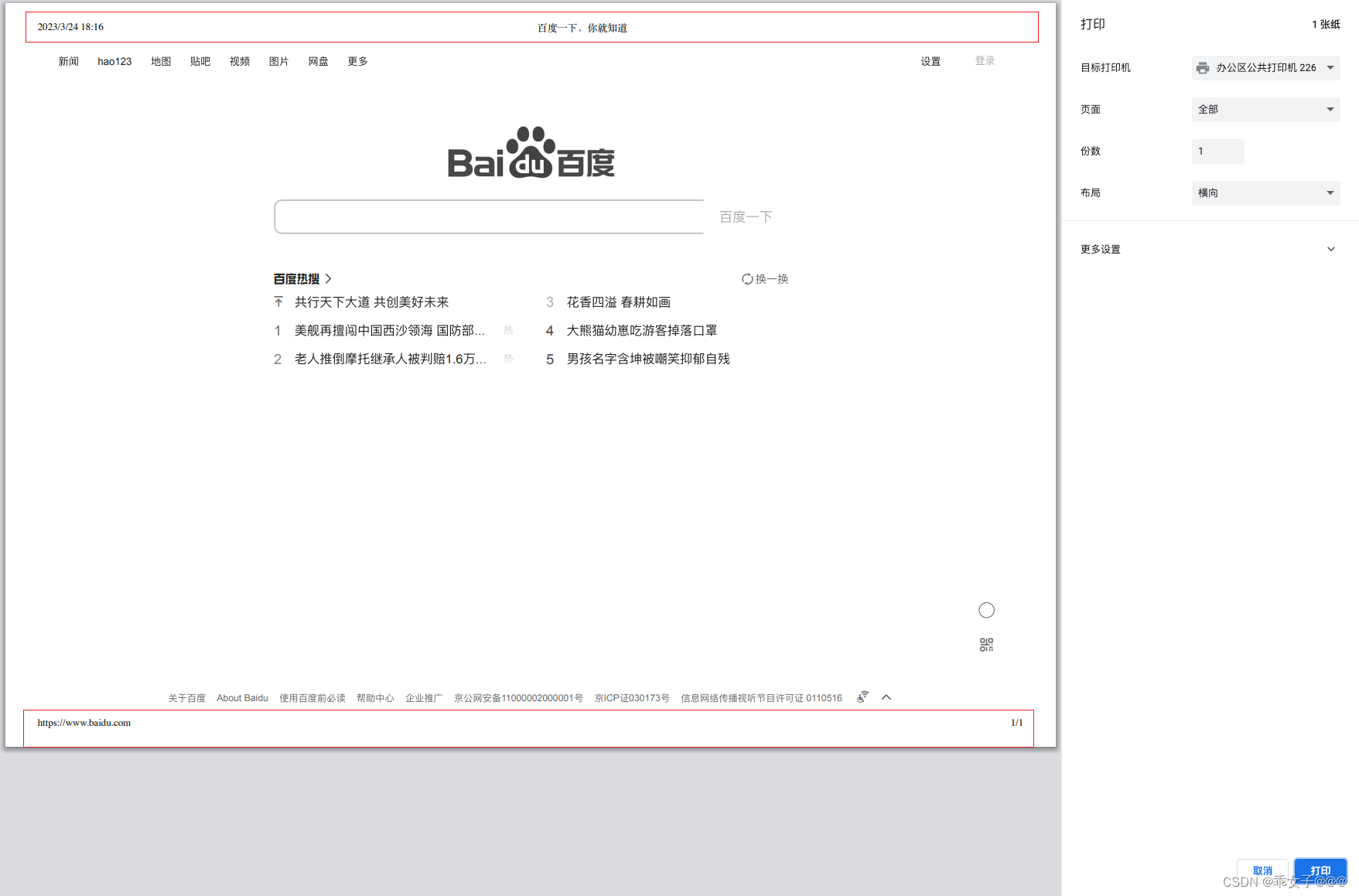This screenshot has height=896, width=1359.
Task: Click the Baidu paw logo
Action: pyautogui.click(x=531, y=152)
